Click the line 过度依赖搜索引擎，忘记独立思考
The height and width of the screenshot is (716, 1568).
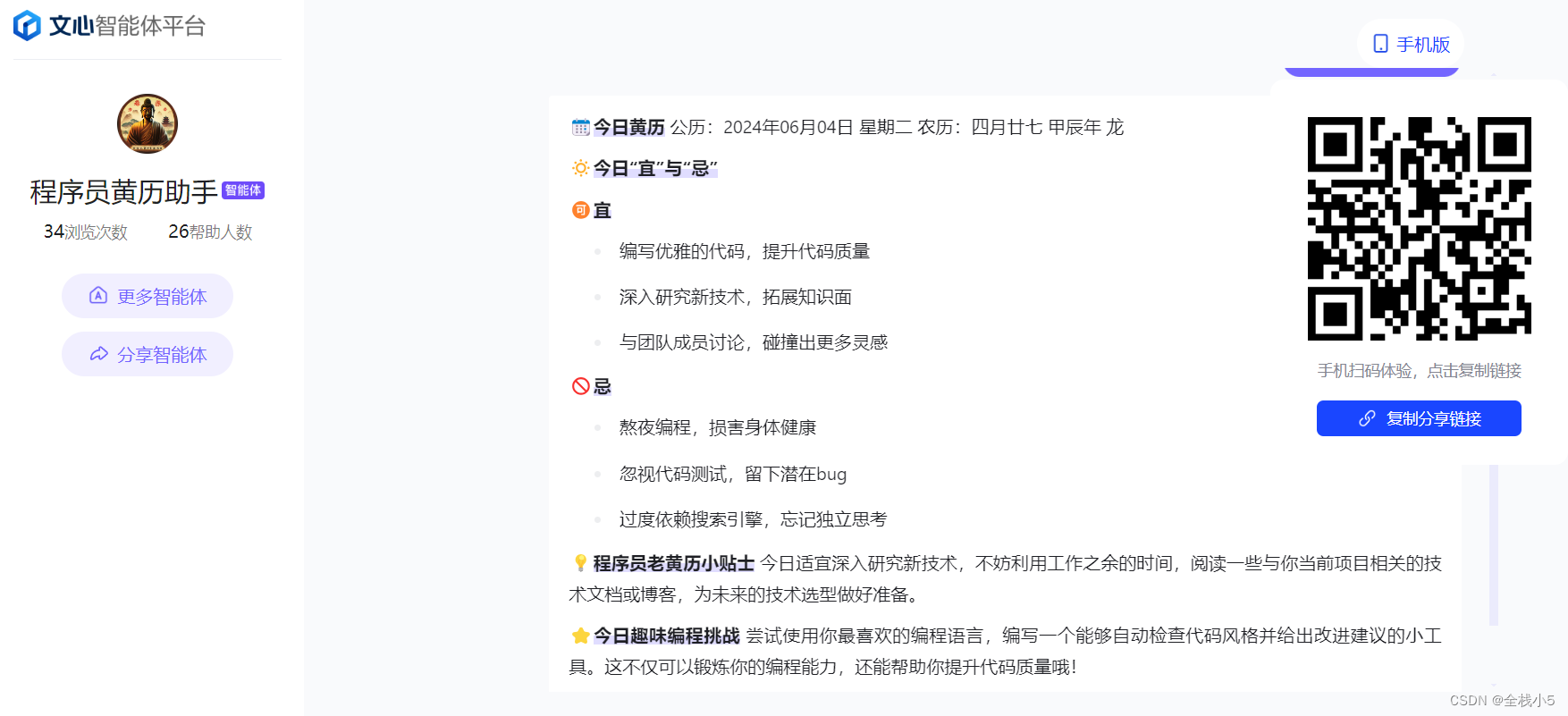[x=753, y=519]
